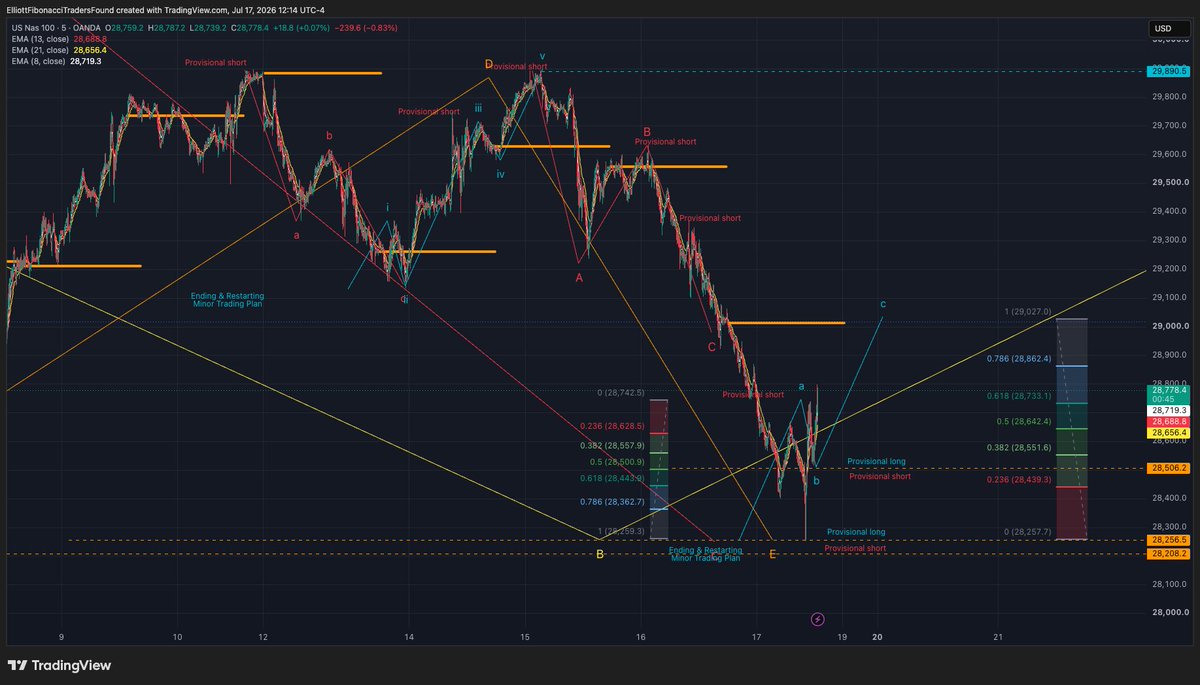Click the upper Ending & Restarting Minor Trading Plan note
The image size is (1200, 685).
(228, 300)
